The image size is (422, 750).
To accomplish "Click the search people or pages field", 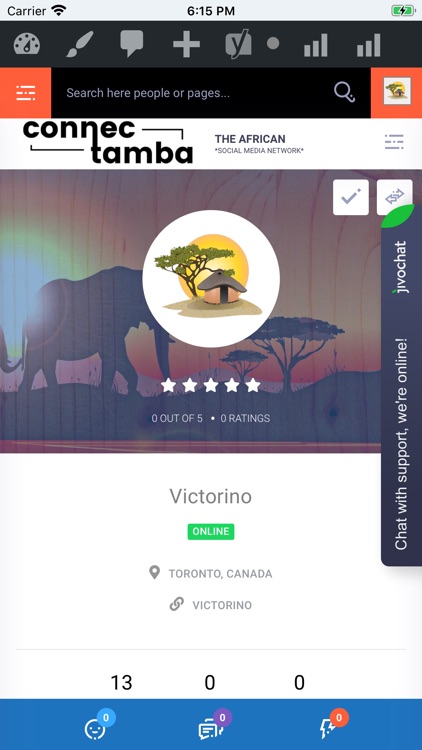I will tap(191, 93).
